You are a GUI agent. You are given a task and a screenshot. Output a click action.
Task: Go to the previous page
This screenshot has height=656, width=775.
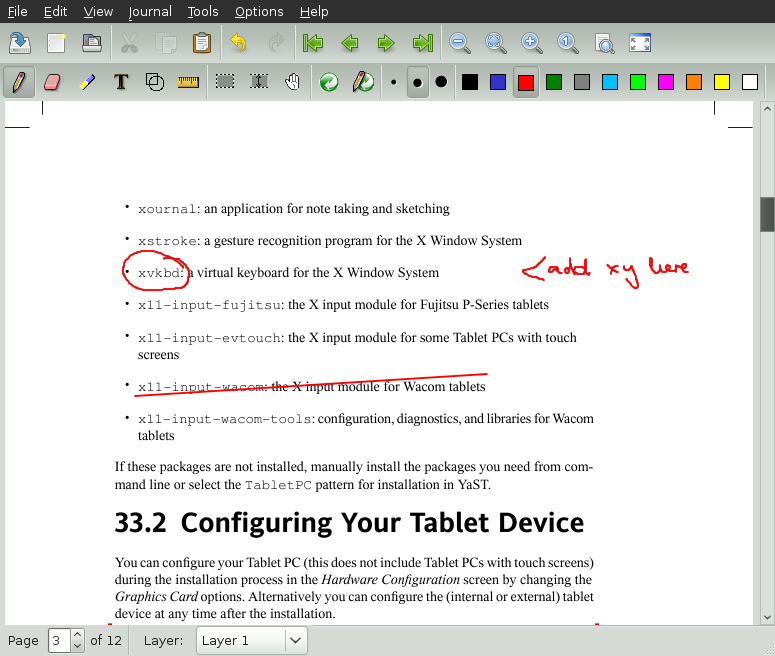coord(350,43)
